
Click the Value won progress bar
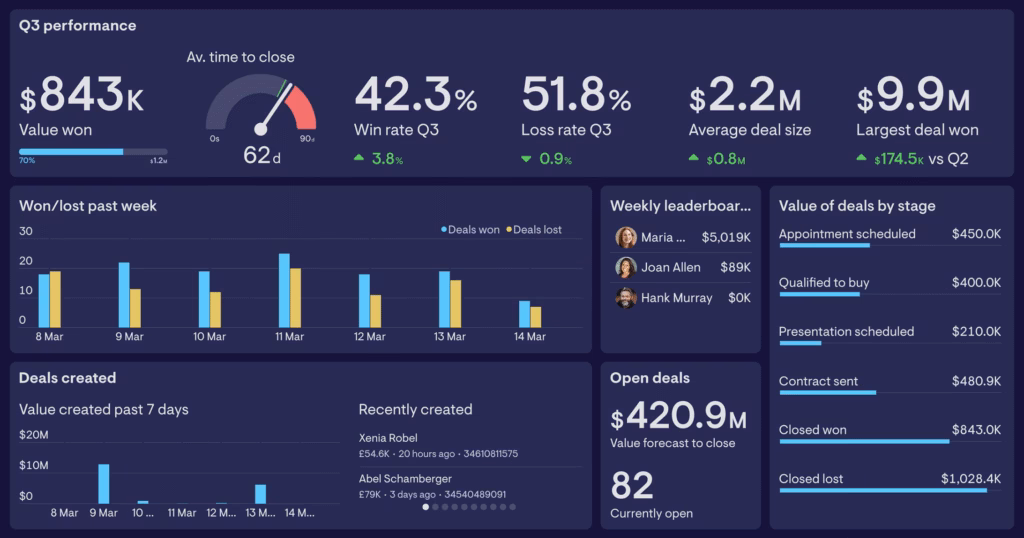point(92,152)
